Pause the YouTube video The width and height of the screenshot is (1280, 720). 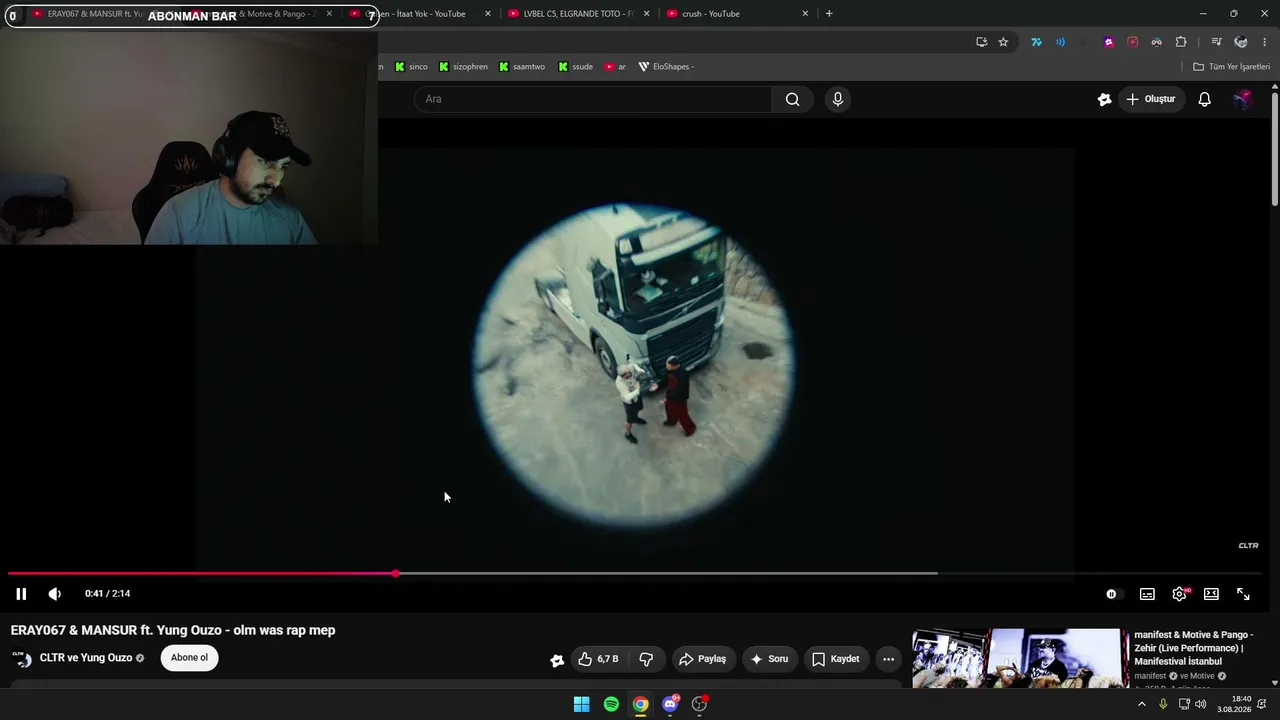click(x=21, y=594)
